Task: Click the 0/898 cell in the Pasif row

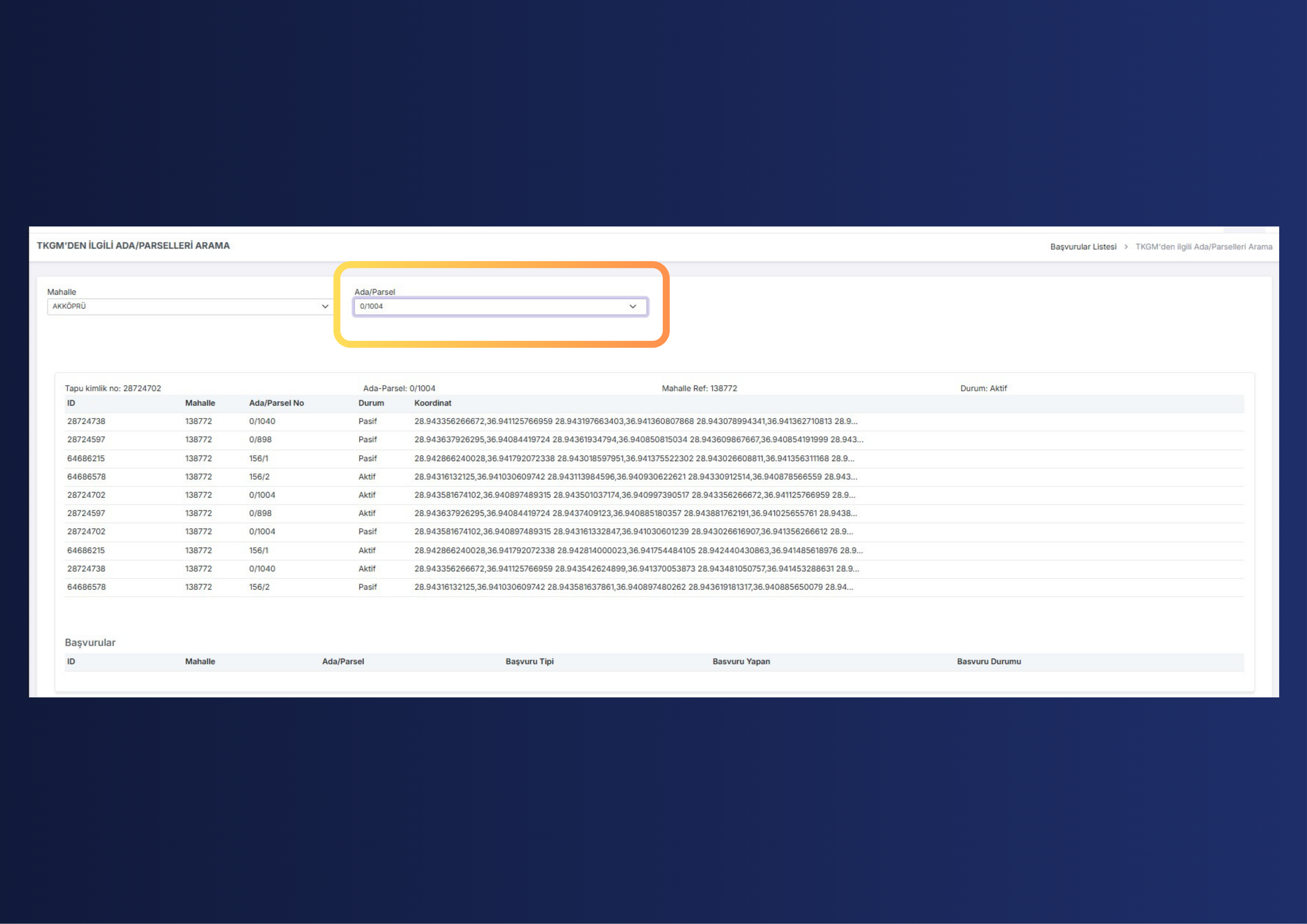Action: click(x=260, y=440)
